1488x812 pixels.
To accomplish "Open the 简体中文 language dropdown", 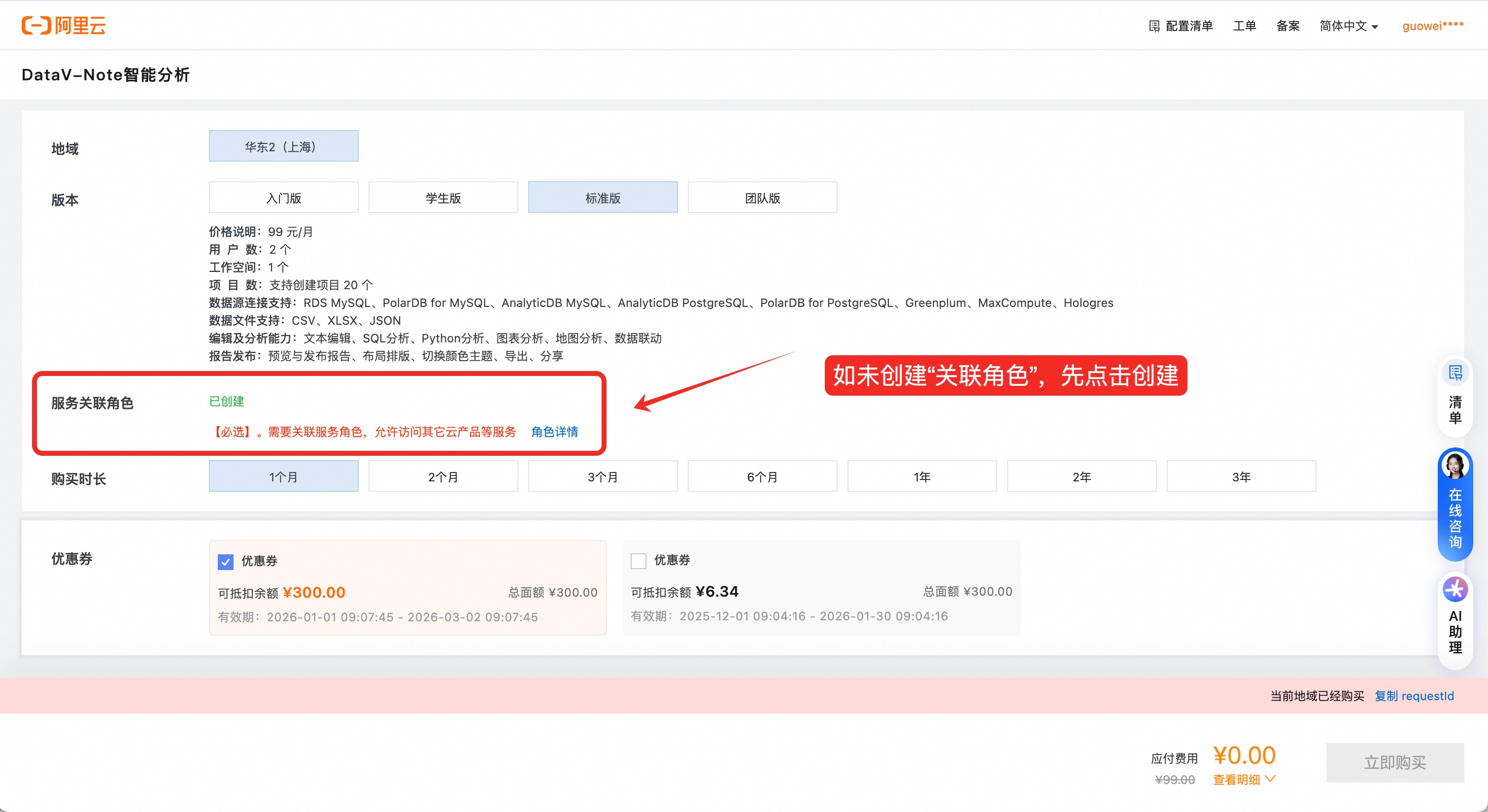I will coord(1348,26).
